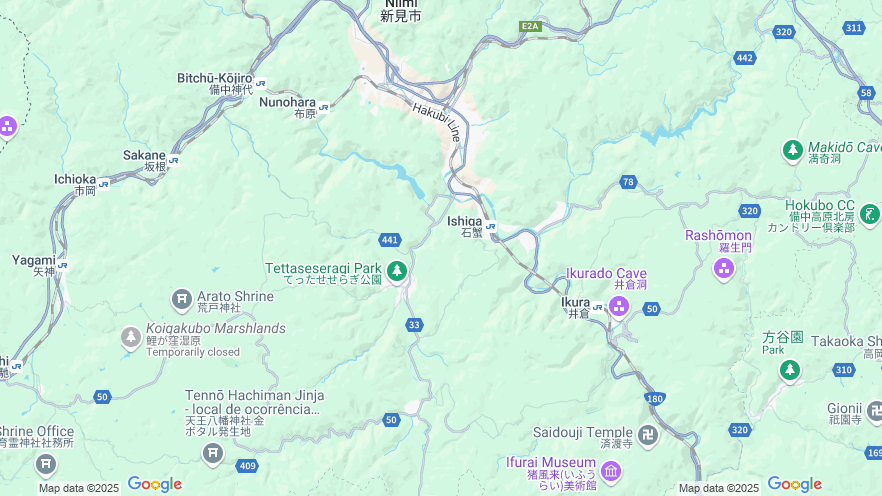The height and width of the screenshot is (496, 882).
Task: Open the Makidō Cave green marker
Action: (793, 150)
